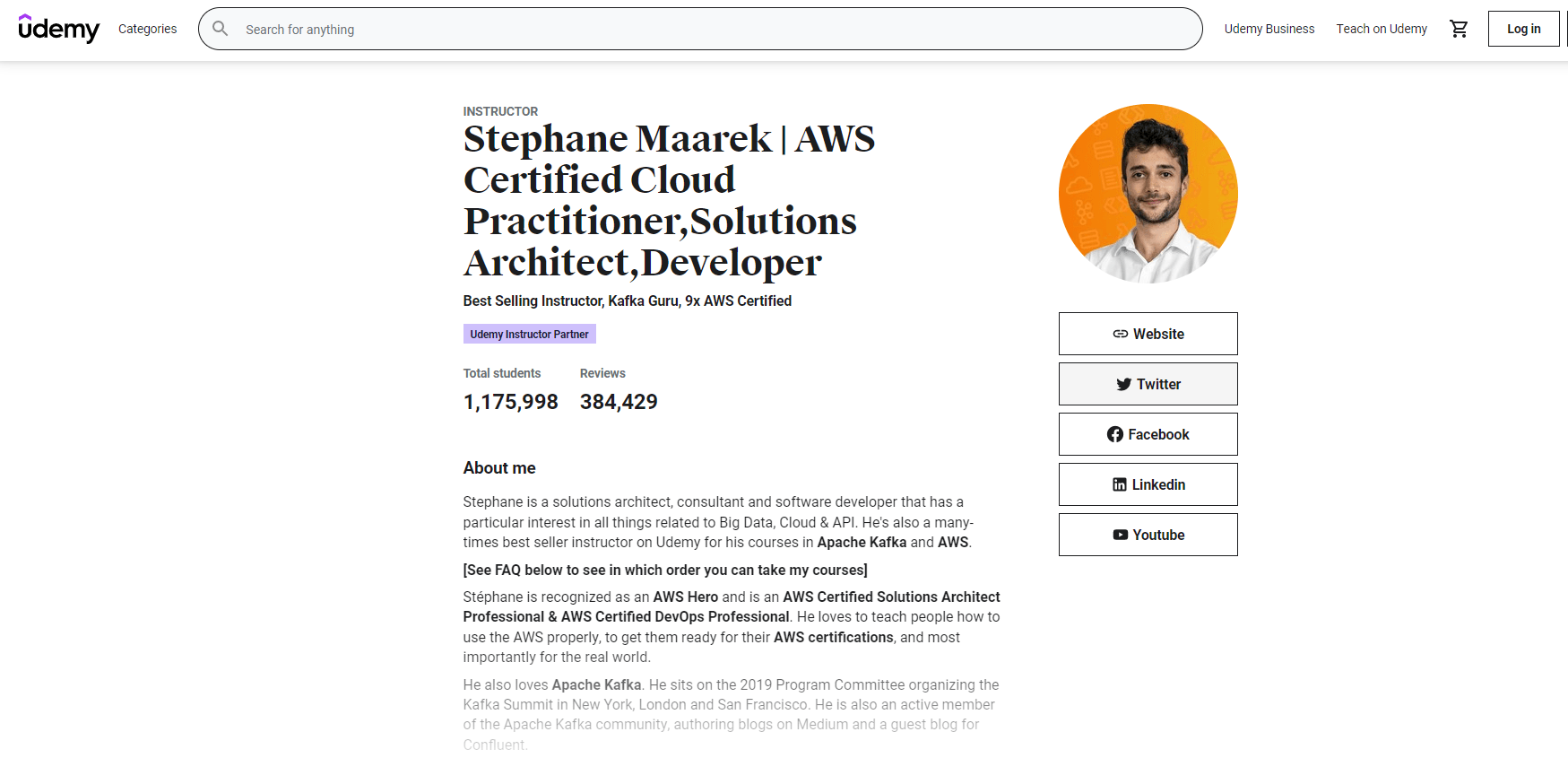
Task: Click the LinkedIn logo icon
Action: [x=1119, y=484]
